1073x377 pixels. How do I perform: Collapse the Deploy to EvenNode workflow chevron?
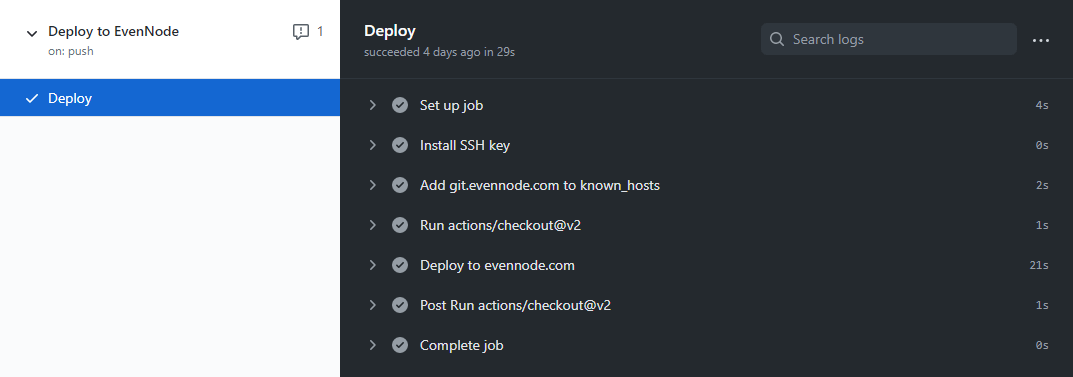31,33
